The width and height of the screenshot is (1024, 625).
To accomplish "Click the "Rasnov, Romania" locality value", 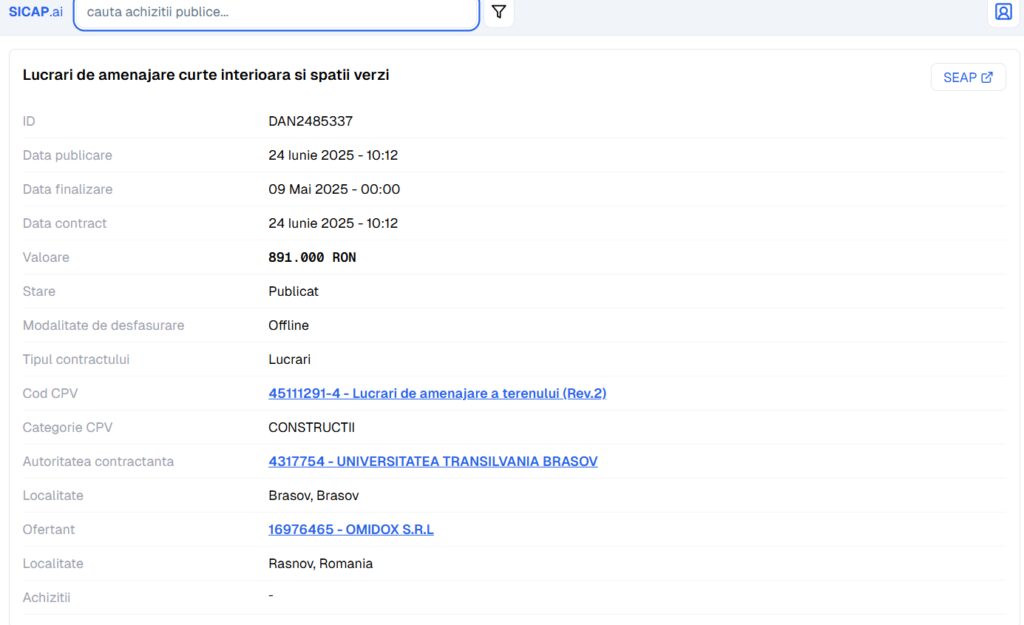I will click(x=320, y=563).
